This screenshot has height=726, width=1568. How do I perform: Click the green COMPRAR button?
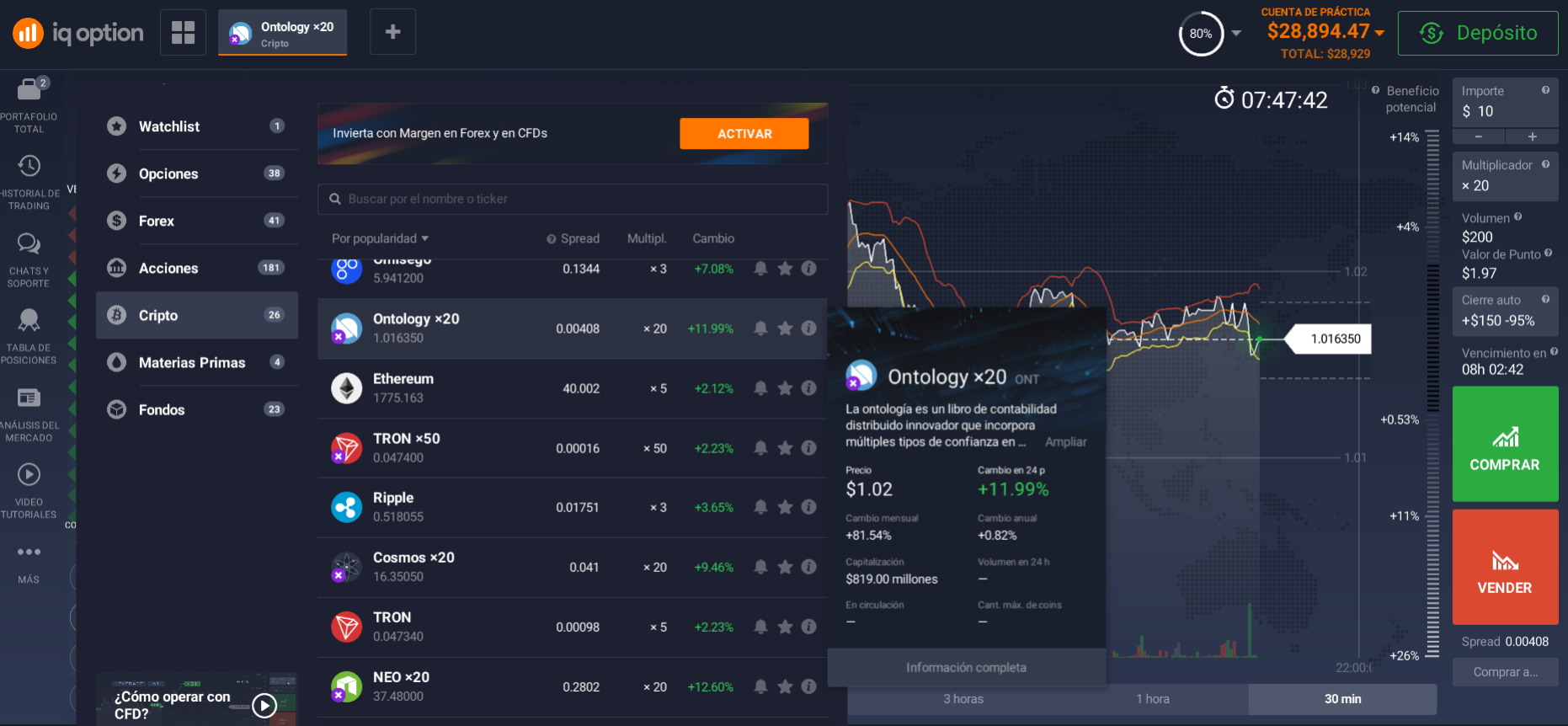coord(1505,444)
